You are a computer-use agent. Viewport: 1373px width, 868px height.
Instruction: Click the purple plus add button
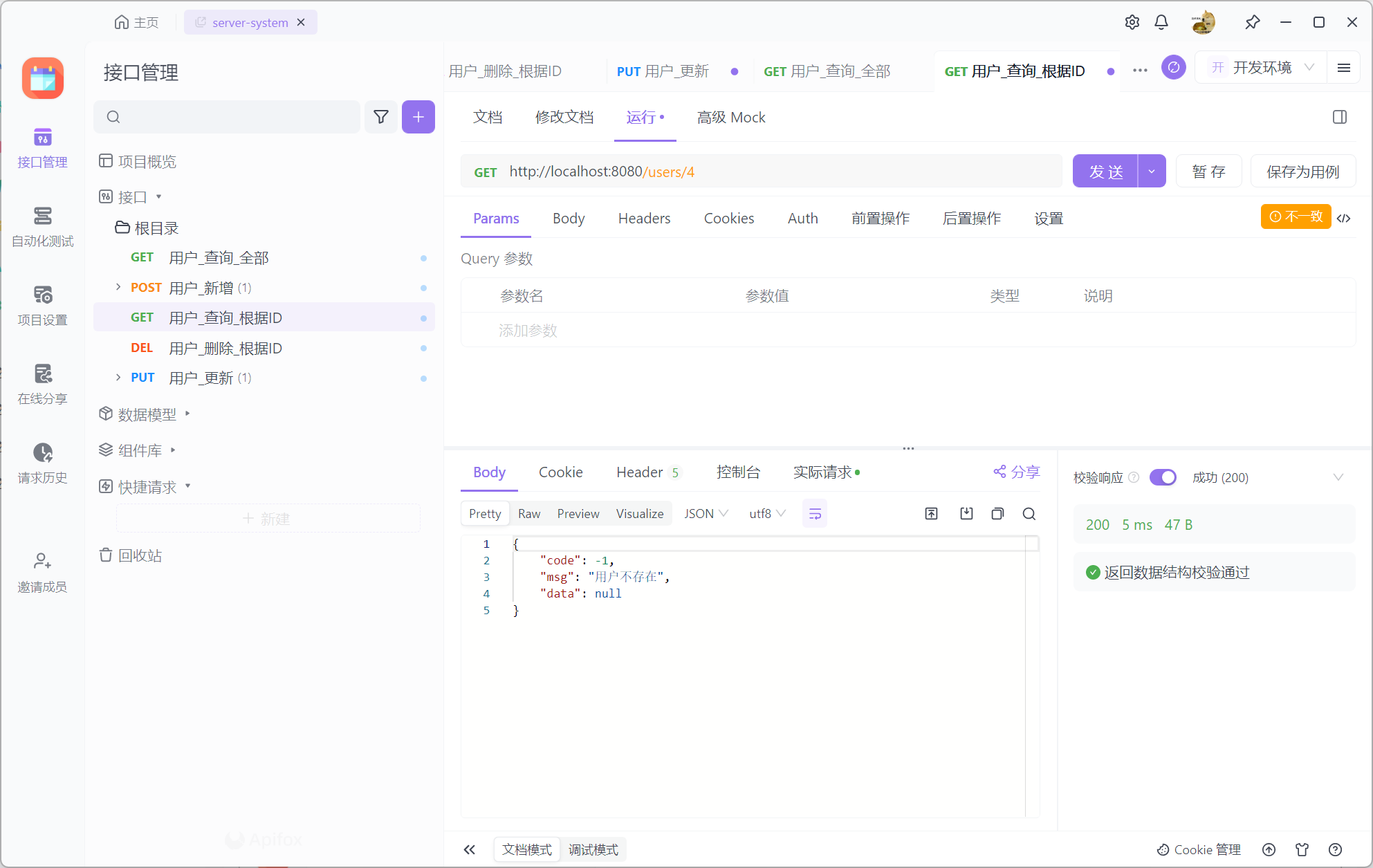click(x=418, y=117)
